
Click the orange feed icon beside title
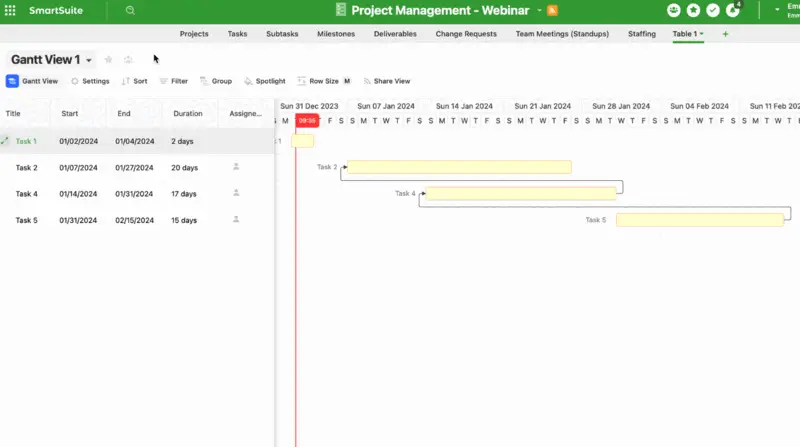point(552,10)
